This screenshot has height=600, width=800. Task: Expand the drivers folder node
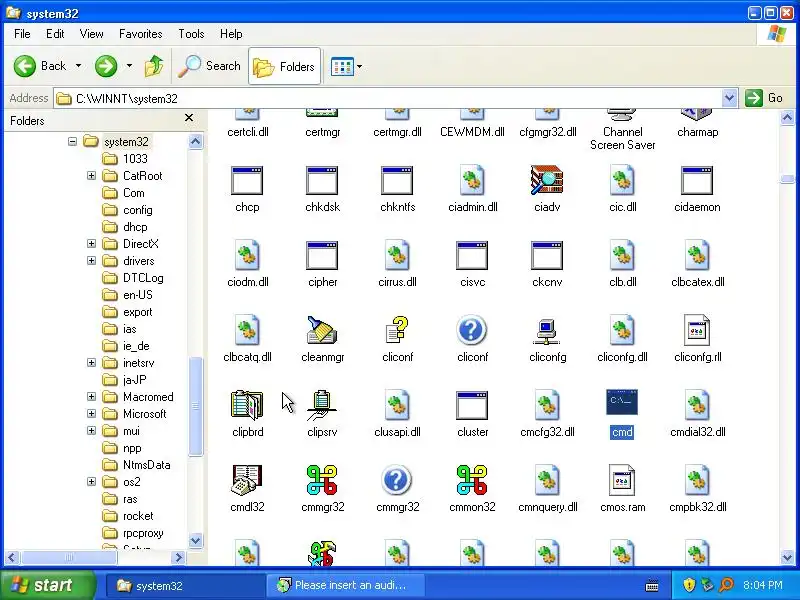pyautogui.click(x=91, y=261)
